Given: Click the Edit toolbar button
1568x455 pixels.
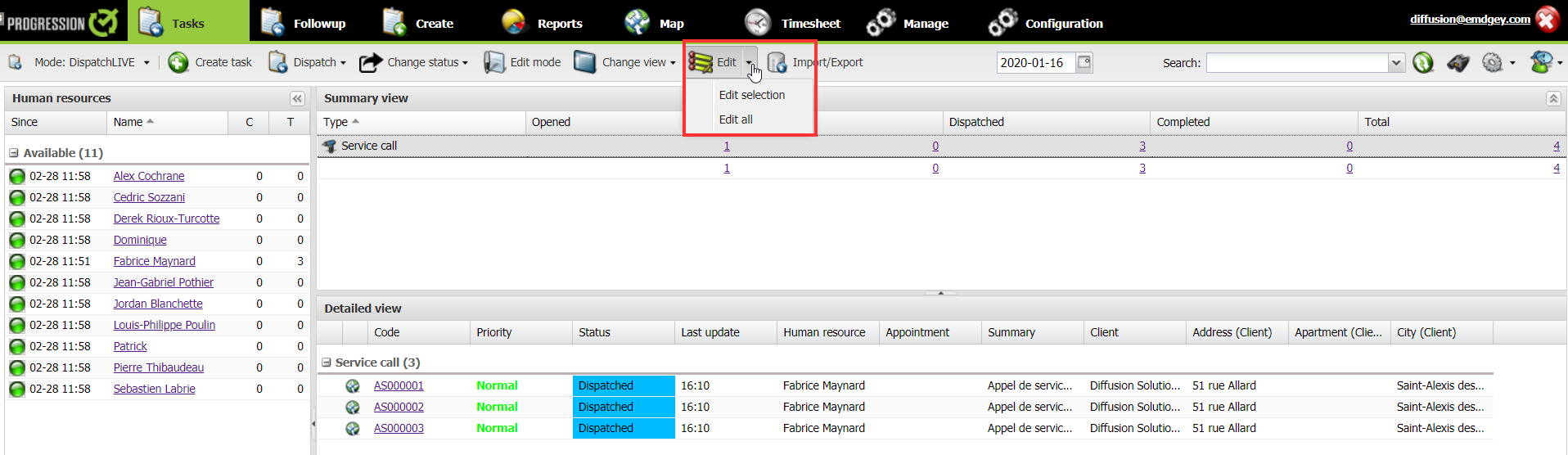Looking at the screenshot, I should tap(714, 62).
